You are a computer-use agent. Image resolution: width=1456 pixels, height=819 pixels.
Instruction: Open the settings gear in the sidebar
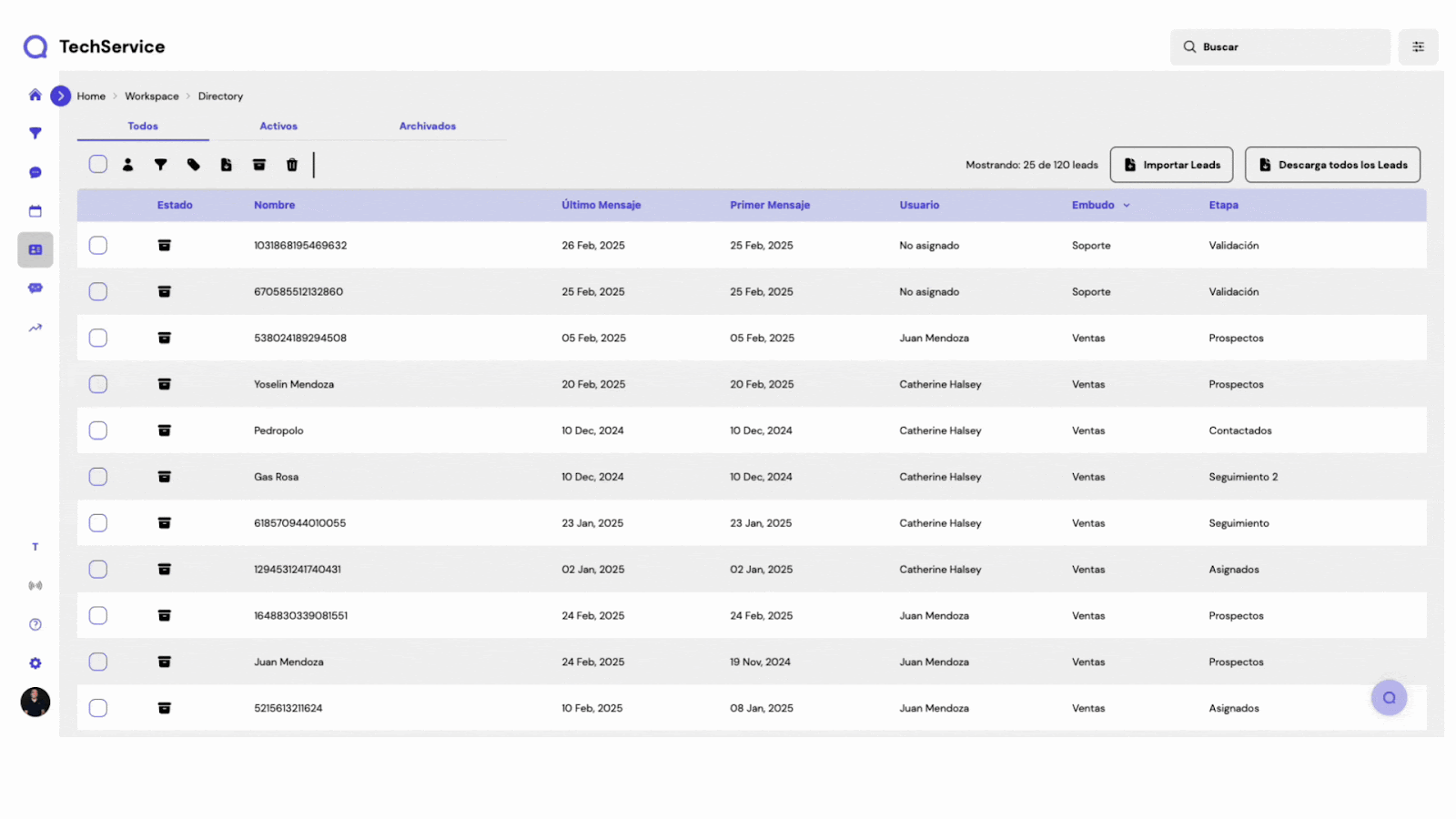coord(35,663)
